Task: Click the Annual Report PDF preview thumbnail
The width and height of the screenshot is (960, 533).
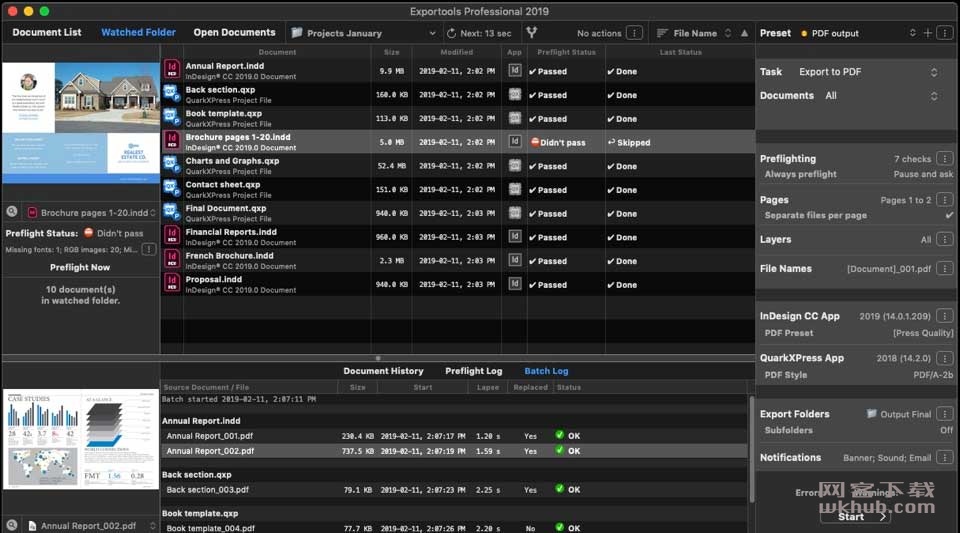Action: click(81, 439)
